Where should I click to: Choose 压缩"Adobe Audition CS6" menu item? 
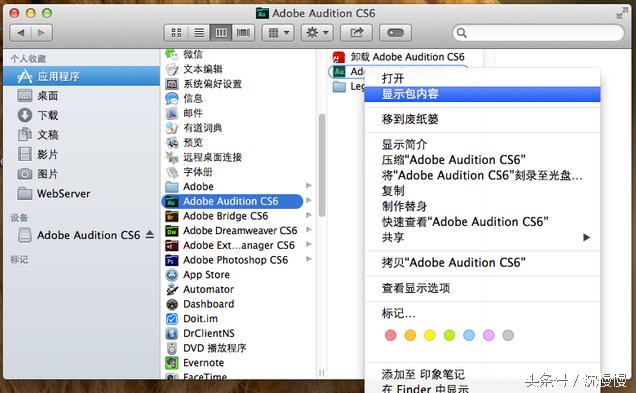pos(482,160)
